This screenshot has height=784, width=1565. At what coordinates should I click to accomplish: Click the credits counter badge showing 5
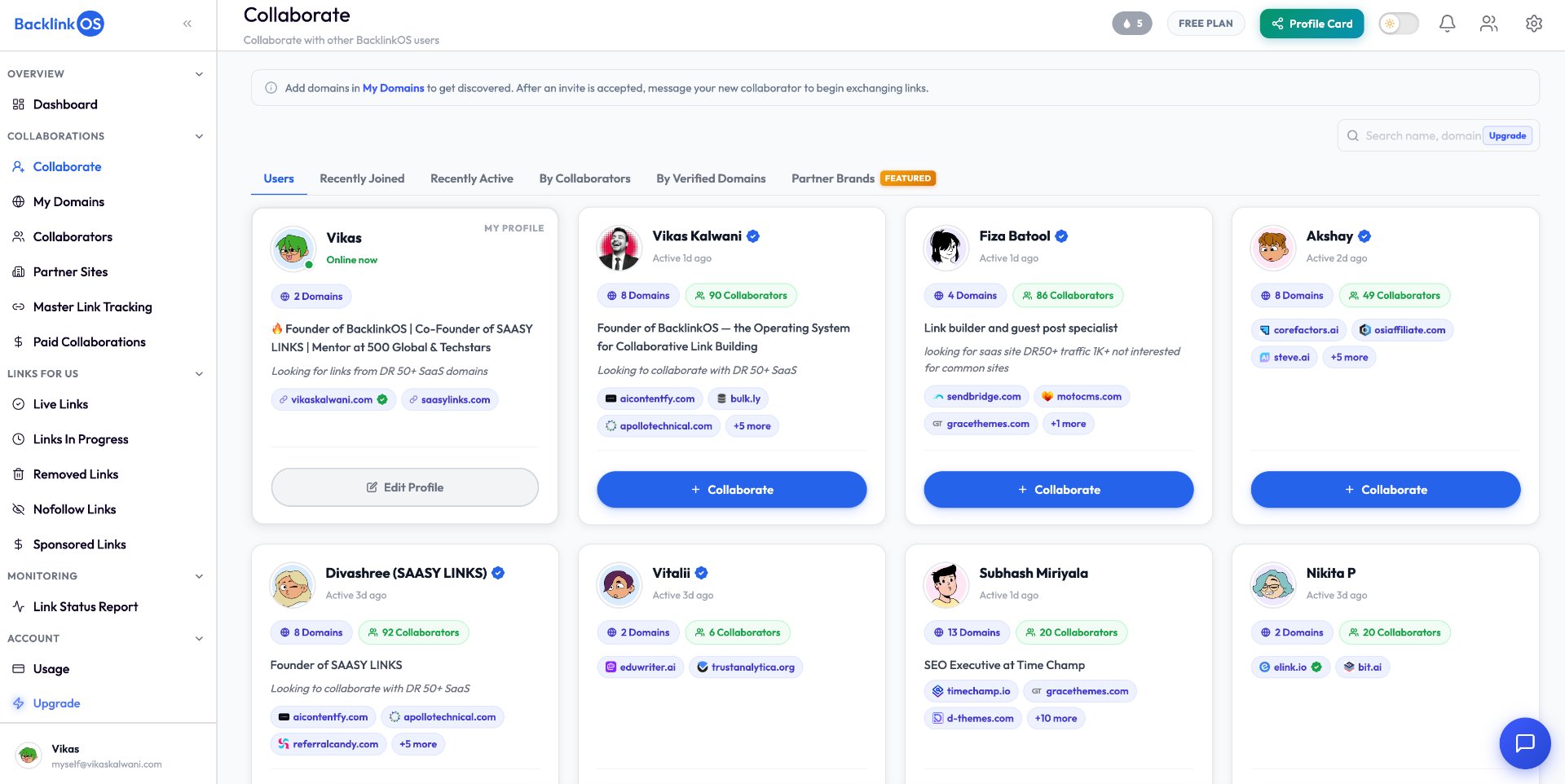pos(1132,24)
